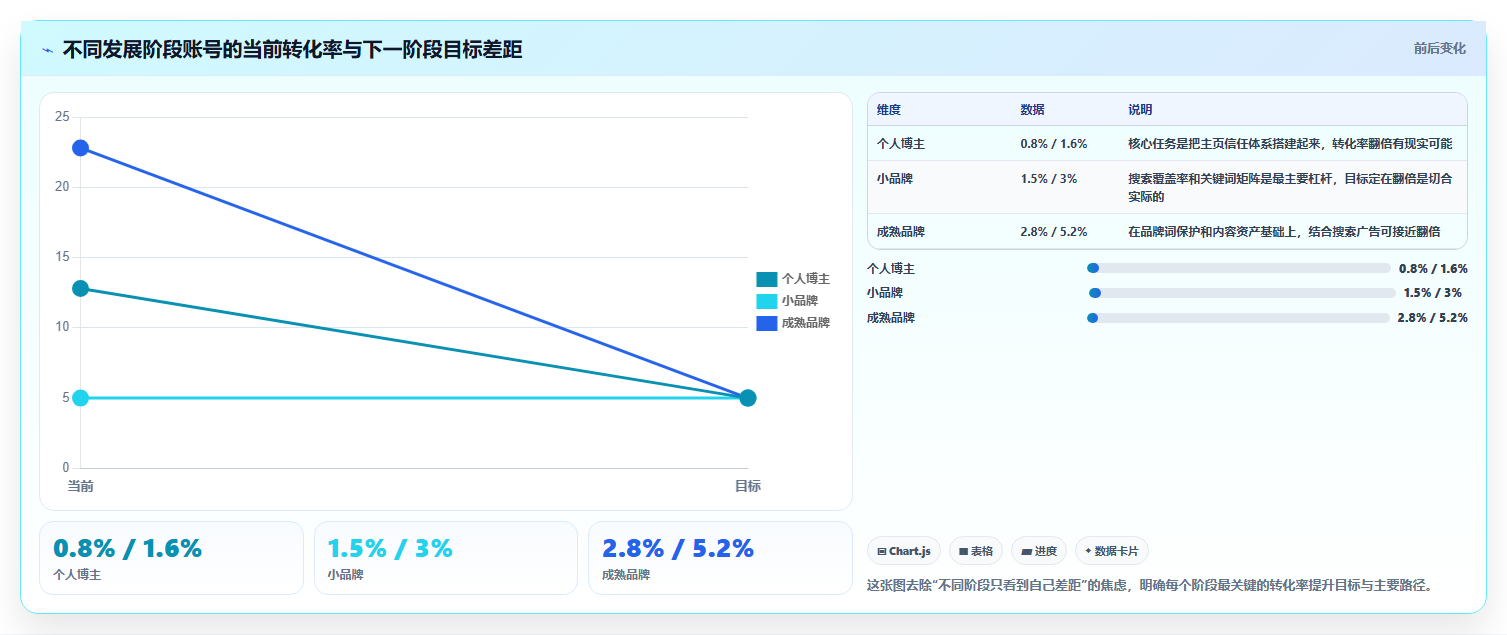Toggle the 成熟品牌 legend color swatch
The width and height of the screenshot is (1507, 635).
(x=767, y=323)
